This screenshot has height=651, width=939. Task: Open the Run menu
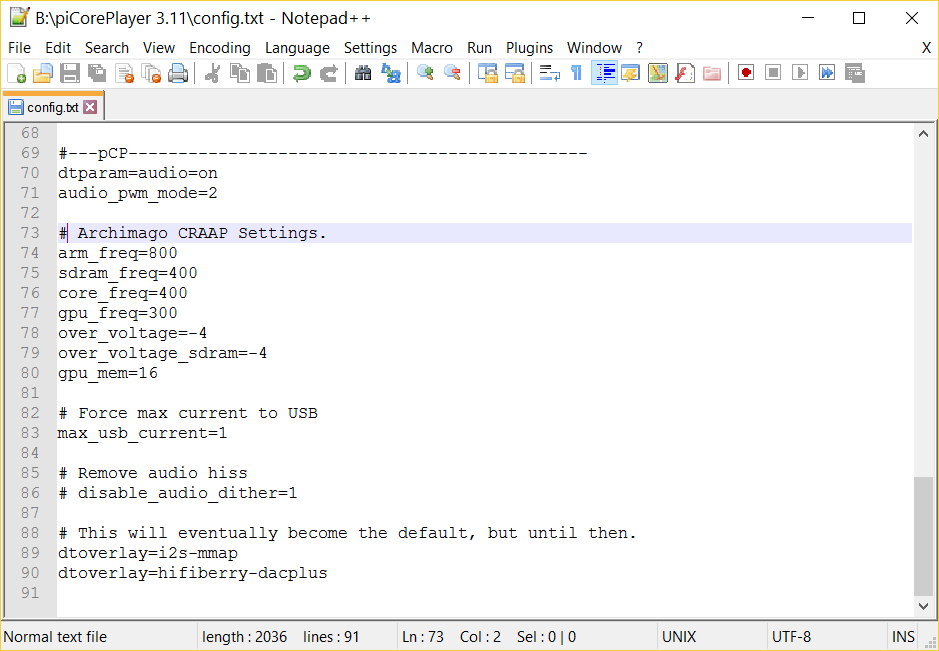click(479, 48)
